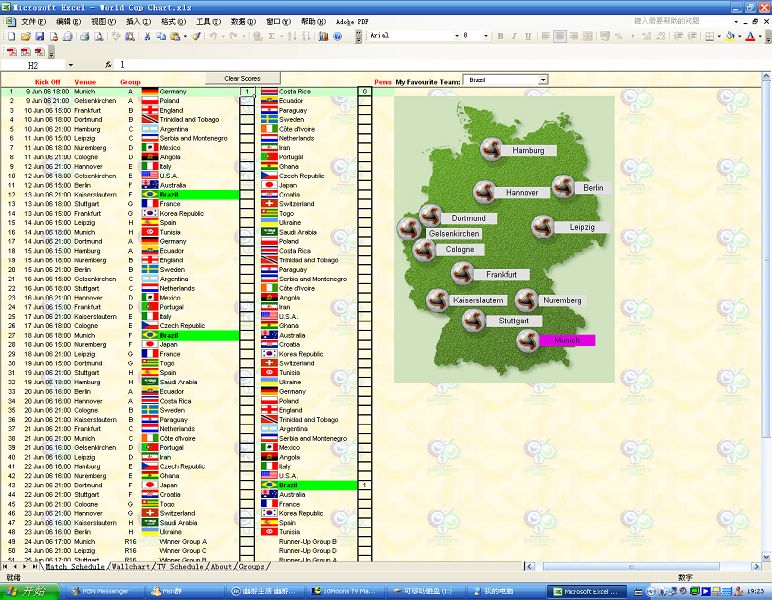Viewport: 772px width, 600px height.
Task: Switch to the Wallchart sheet tab
Action: pyautogui.click(x=130, y=567)
